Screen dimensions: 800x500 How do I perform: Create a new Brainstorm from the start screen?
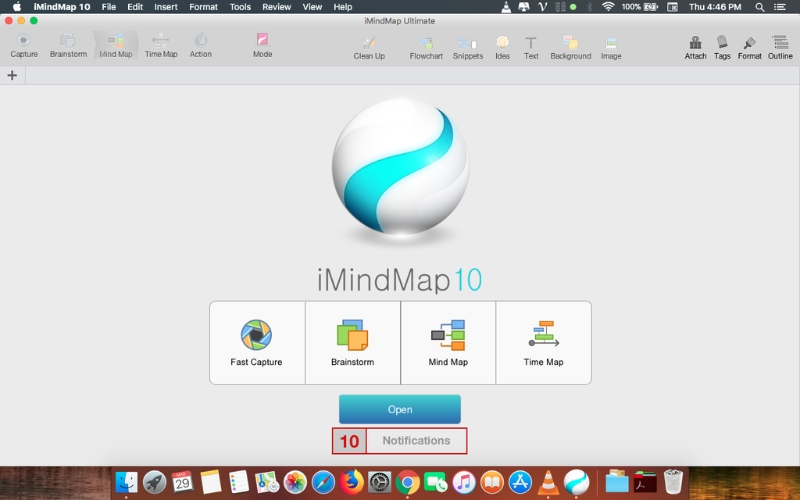point(353,342)
